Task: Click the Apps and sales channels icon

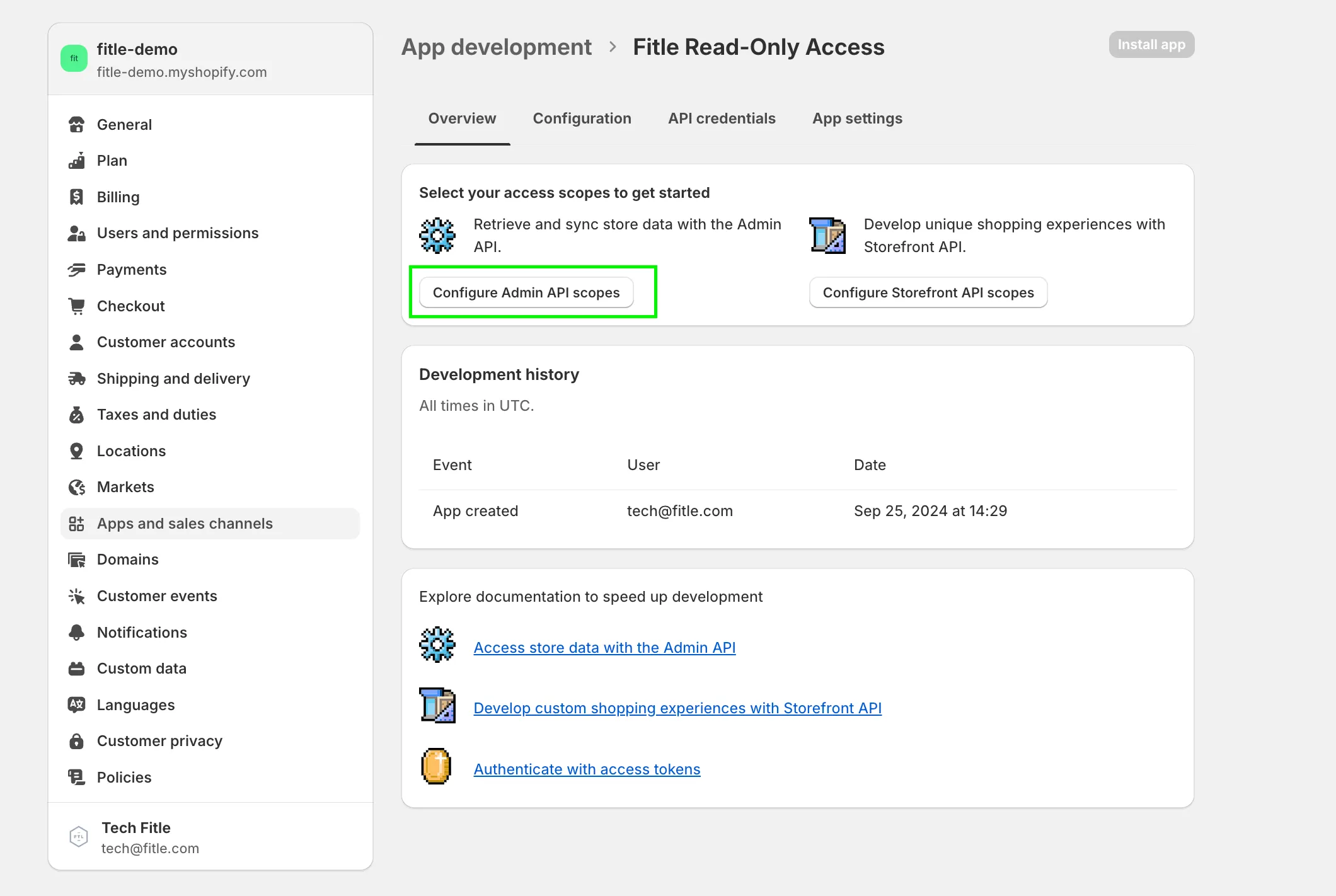Action: (x=76, y=524)
